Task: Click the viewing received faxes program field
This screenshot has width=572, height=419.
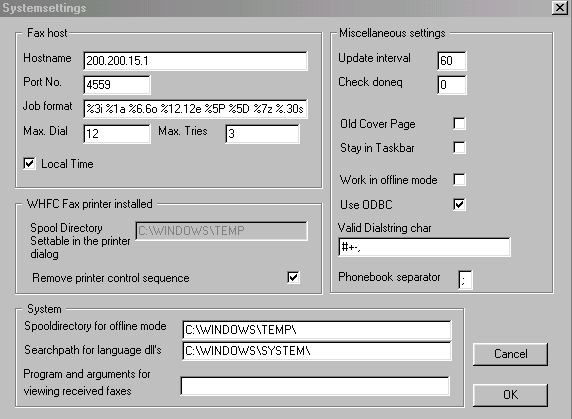Action: click(315, 386)
